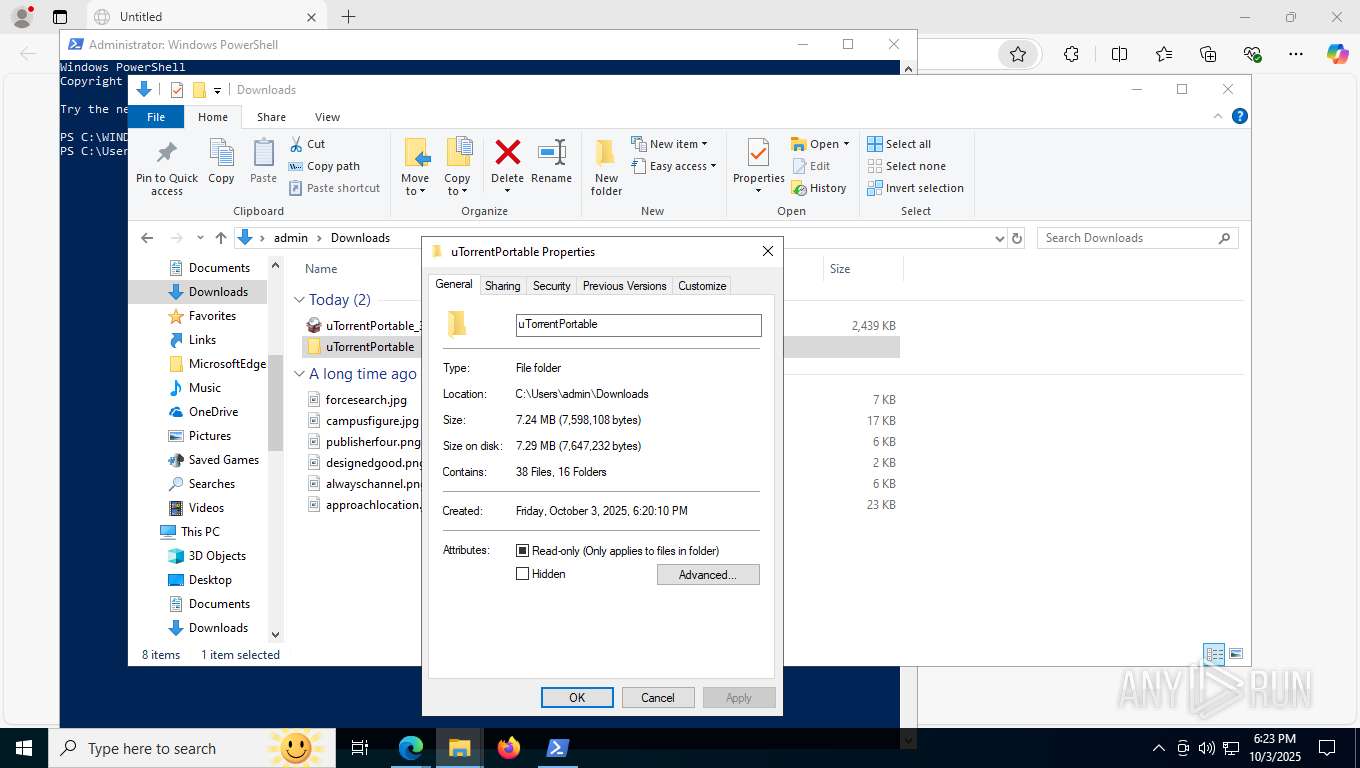Open the File menu tab
Screen dimensions: 1360x768
[x=156, y=117]
